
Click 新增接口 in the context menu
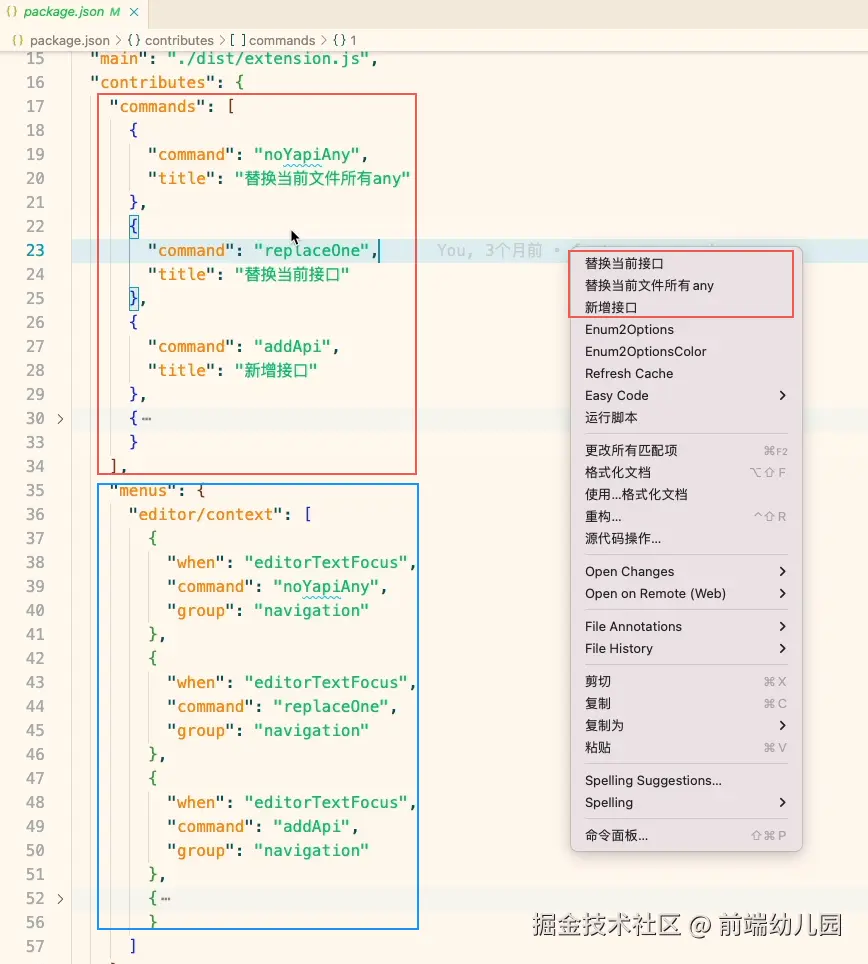point(610,307)
